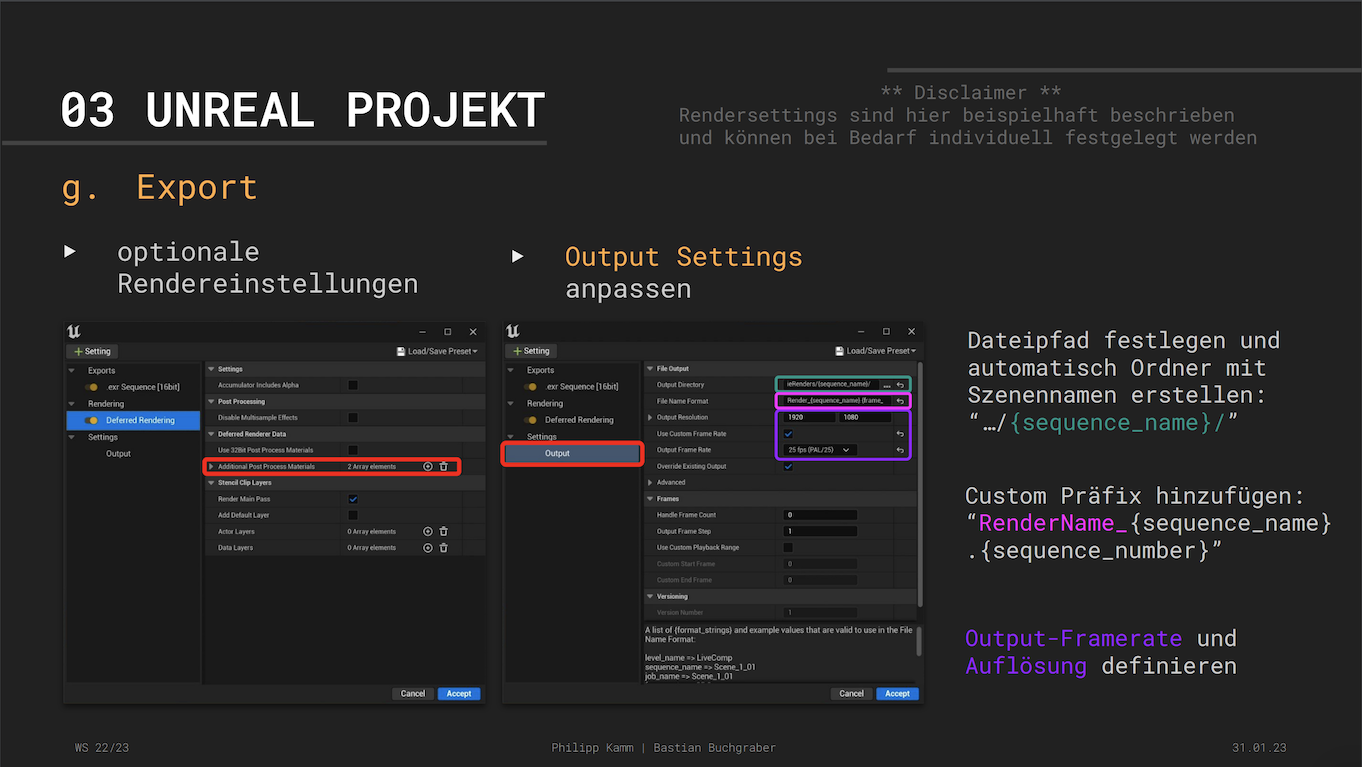The height and width of the screenshot is (767, 1362).
Task: Reset File Name Format using the arrow icon
Action: click(900, 401)
